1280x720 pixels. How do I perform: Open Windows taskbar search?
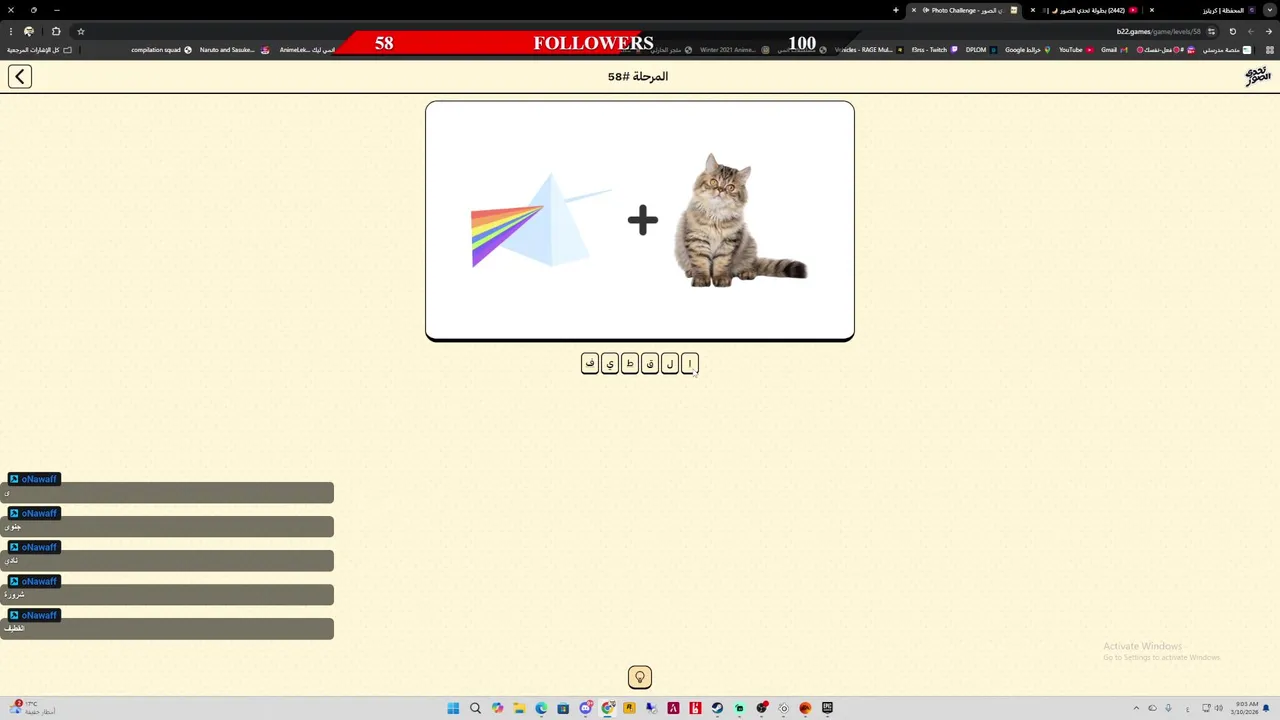pyautogui.click(x=475, y=708)
